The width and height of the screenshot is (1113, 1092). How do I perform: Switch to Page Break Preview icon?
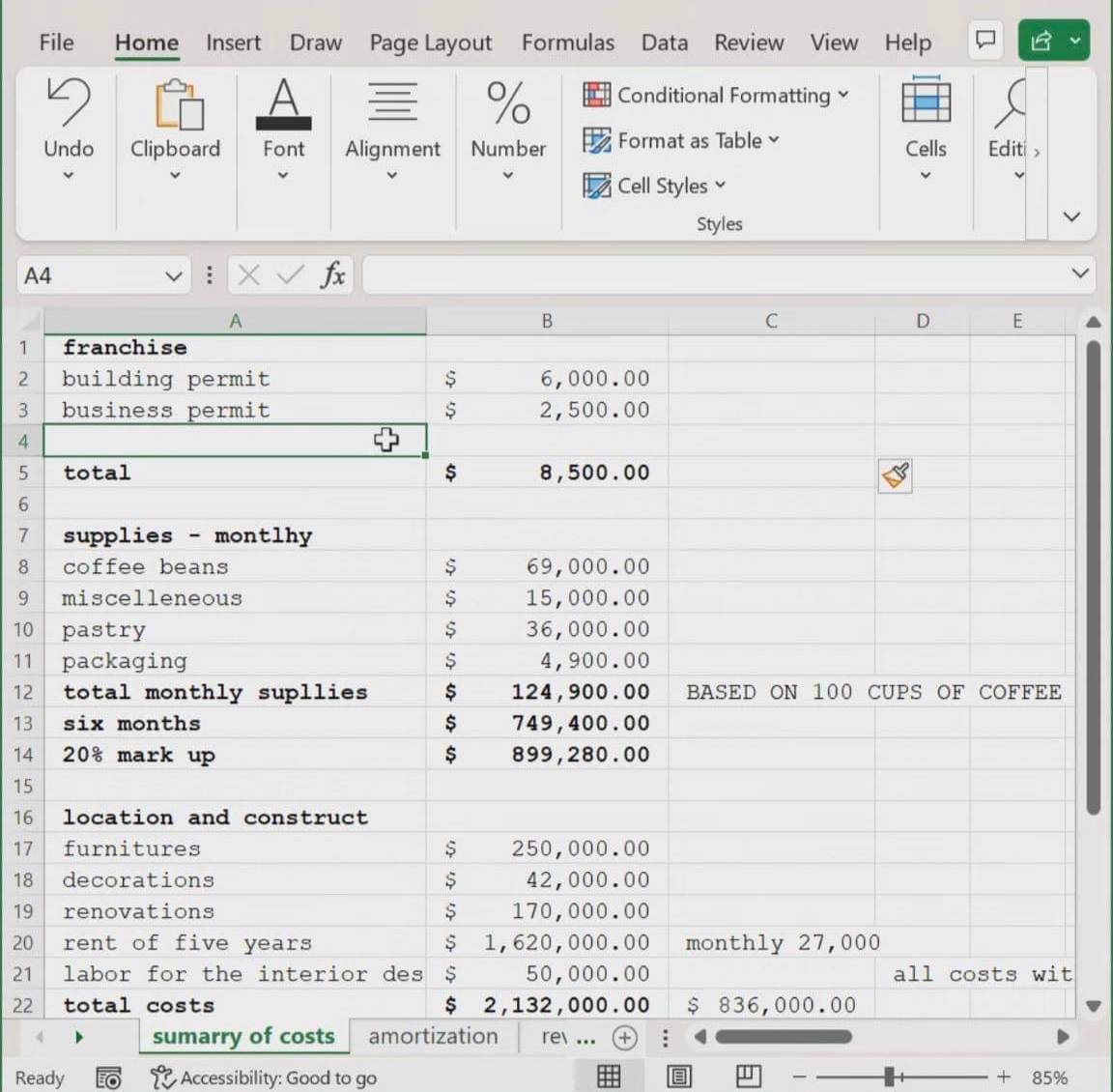pos(748,1077)
